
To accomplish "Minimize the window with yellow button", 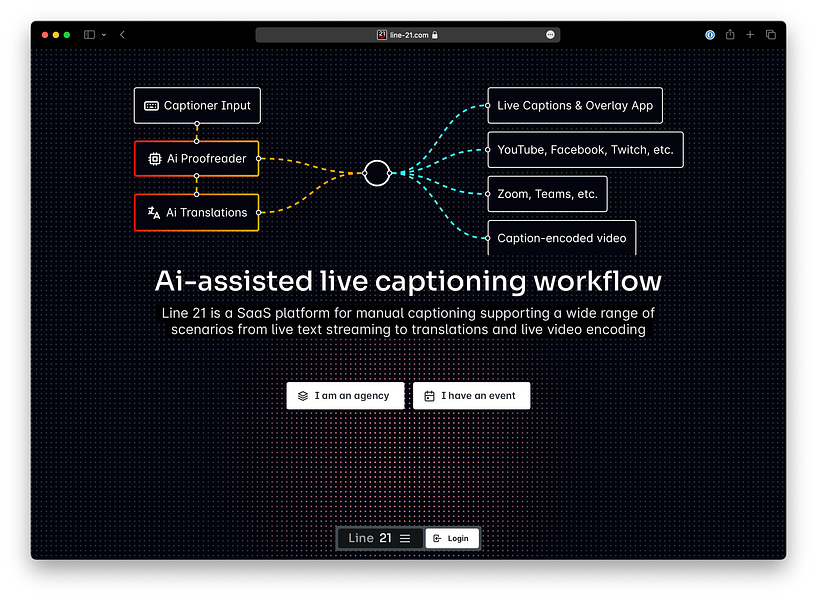I will coord(56,35).
